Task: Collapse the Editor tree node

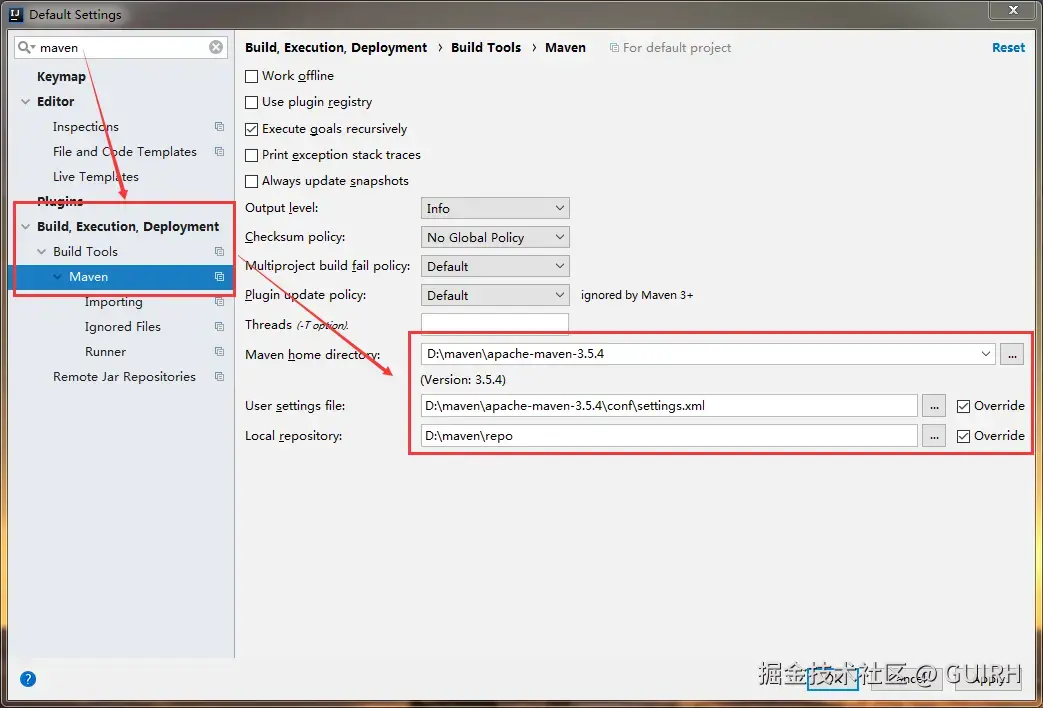Action: 26,102
